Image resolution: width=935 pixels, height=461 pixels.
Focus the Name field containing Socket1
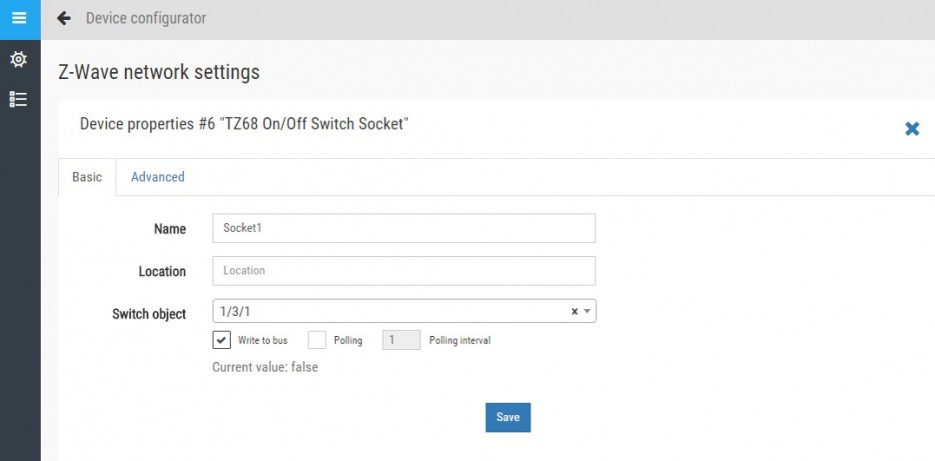404,228
